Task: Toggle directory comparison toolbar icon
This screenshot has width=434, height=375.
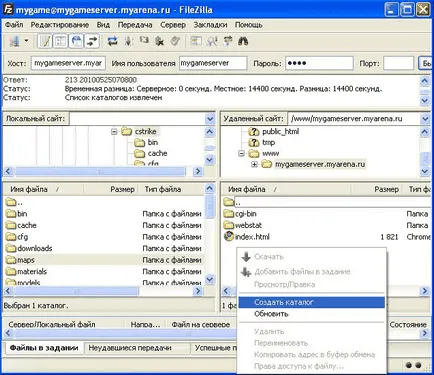Action: 212,41
